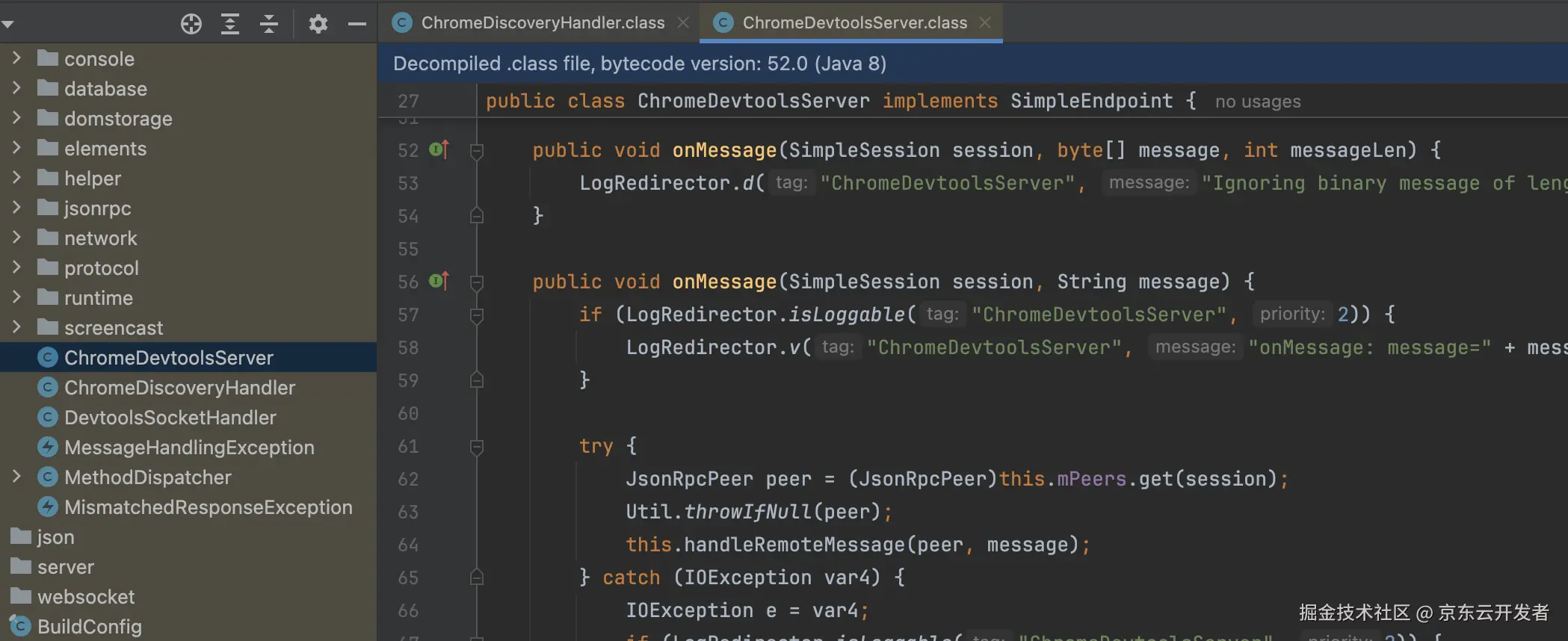1568x641 pixels.
Task: Click the Collapse All icon in project toolbar
Action: point(269,24)
